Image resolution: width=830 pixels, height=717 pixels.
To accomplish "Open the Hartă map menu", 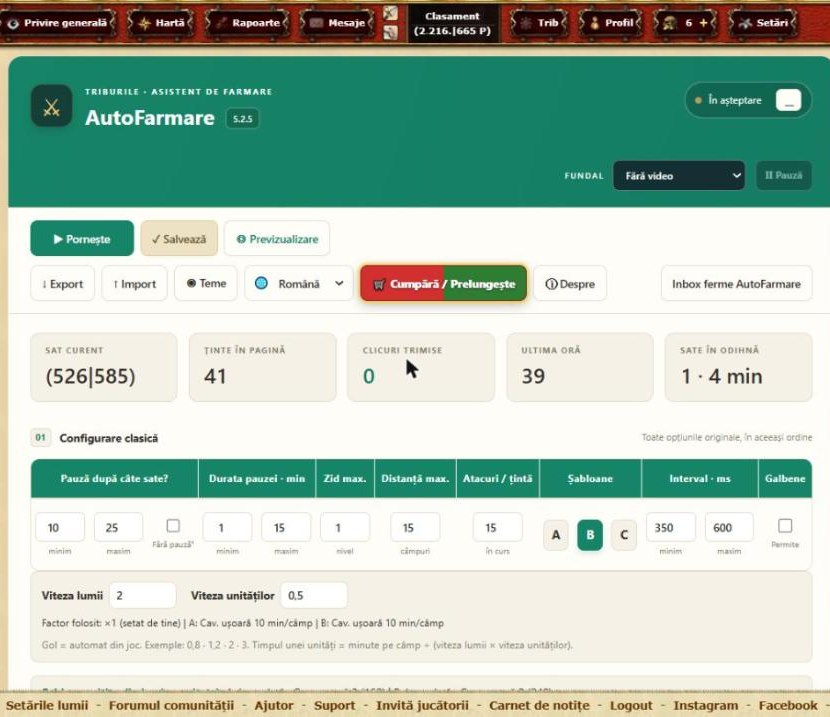I will point(161,23).
